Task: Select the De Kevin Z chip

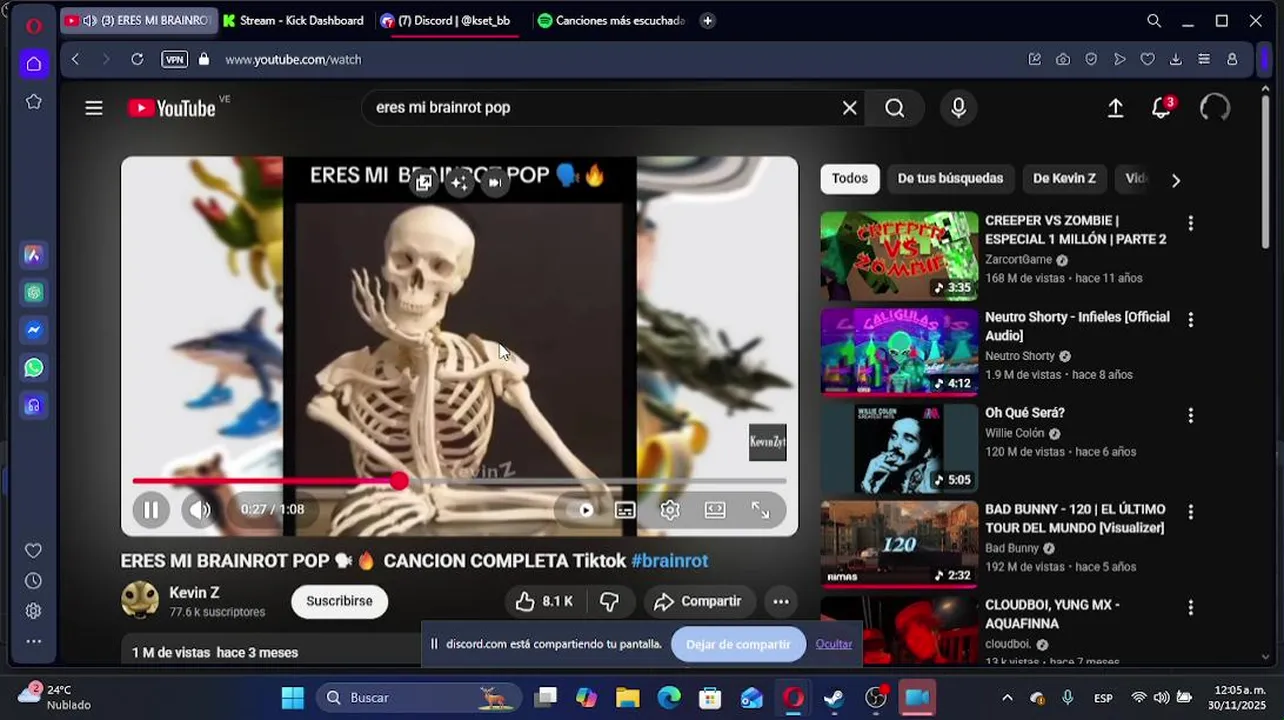Action: tap(1064, 178)
